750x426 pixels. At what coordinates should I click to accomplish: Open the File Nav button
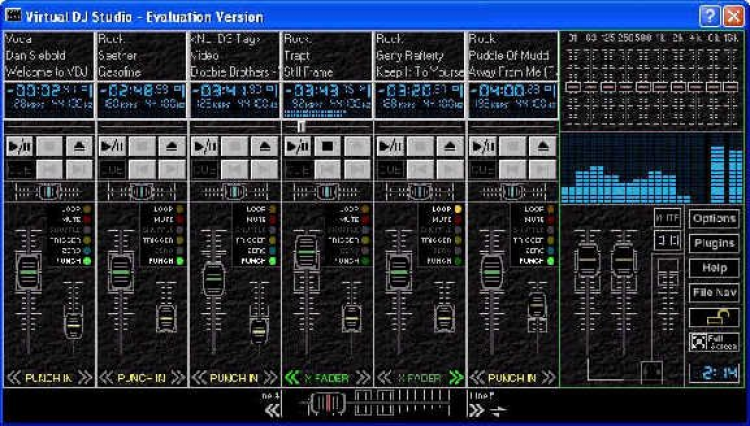click(714, 293)
